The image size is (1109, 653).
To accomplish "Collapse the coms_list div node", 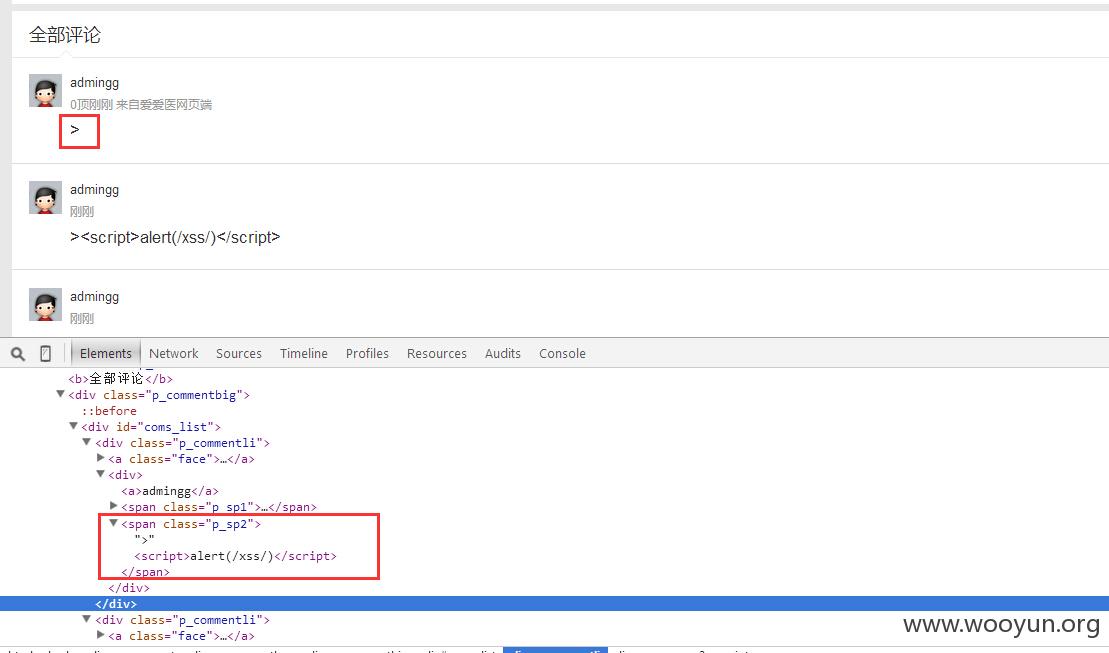I will coord(74,426).
